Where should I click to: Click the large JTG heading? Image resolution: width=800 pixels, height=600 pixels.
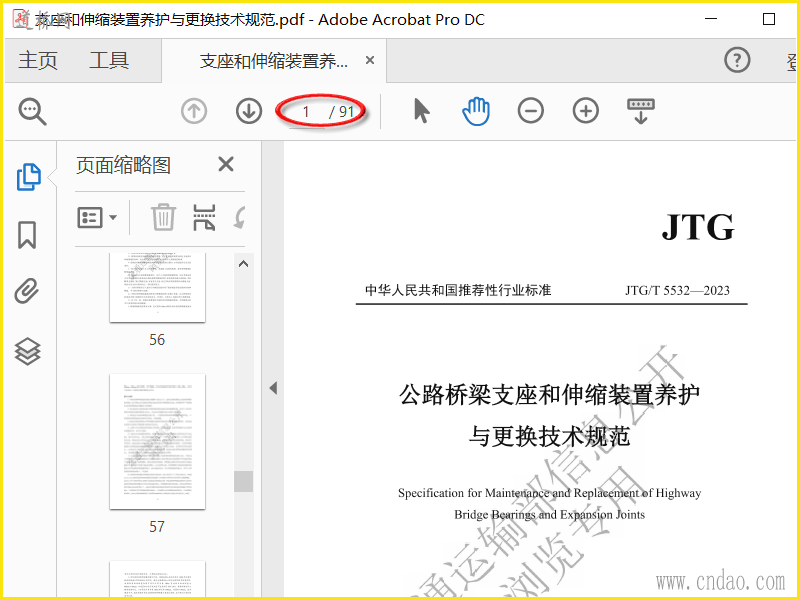[698, 227]
